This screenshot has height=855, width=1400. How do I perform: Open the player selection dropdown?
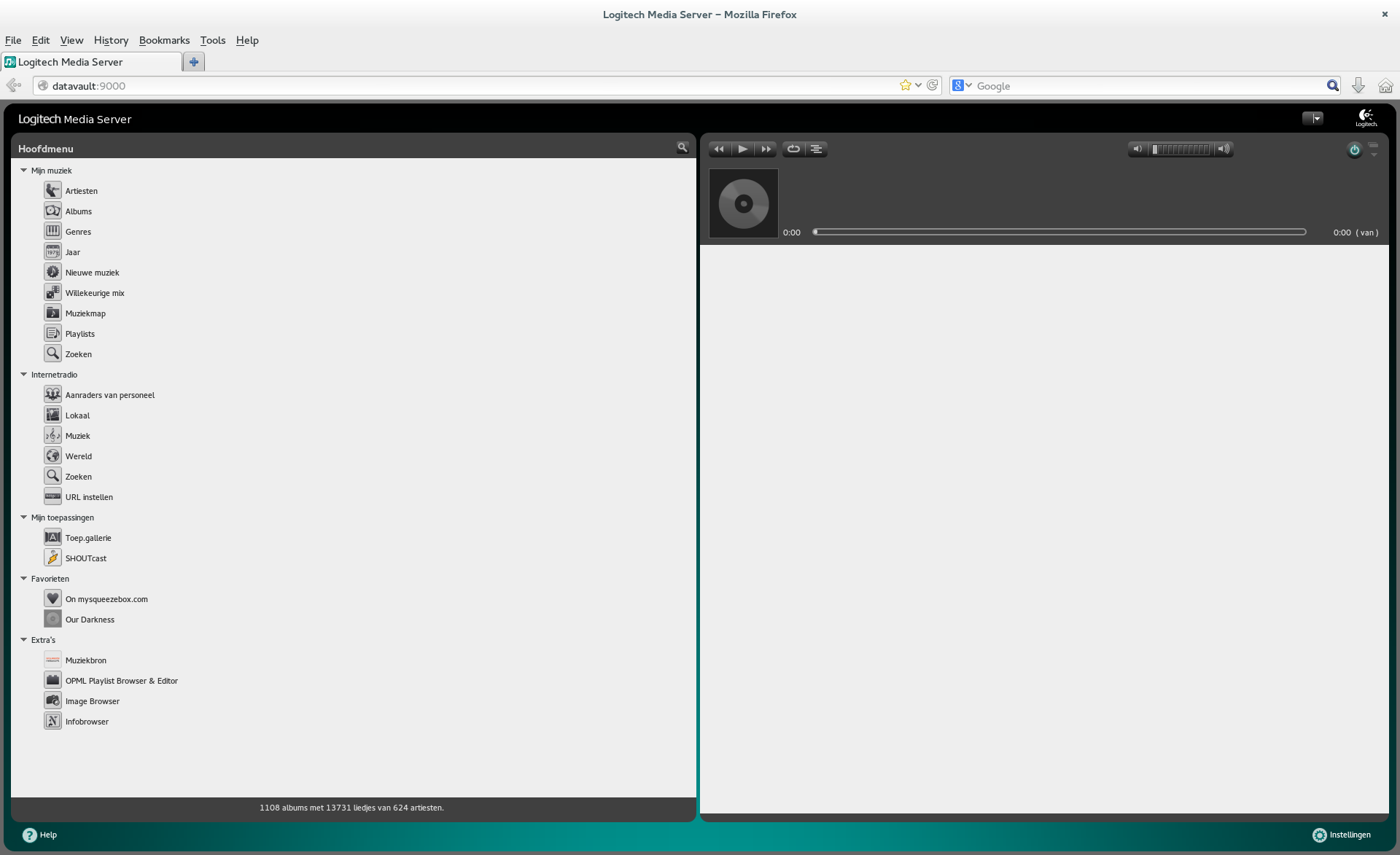[x=1312, y=118]
